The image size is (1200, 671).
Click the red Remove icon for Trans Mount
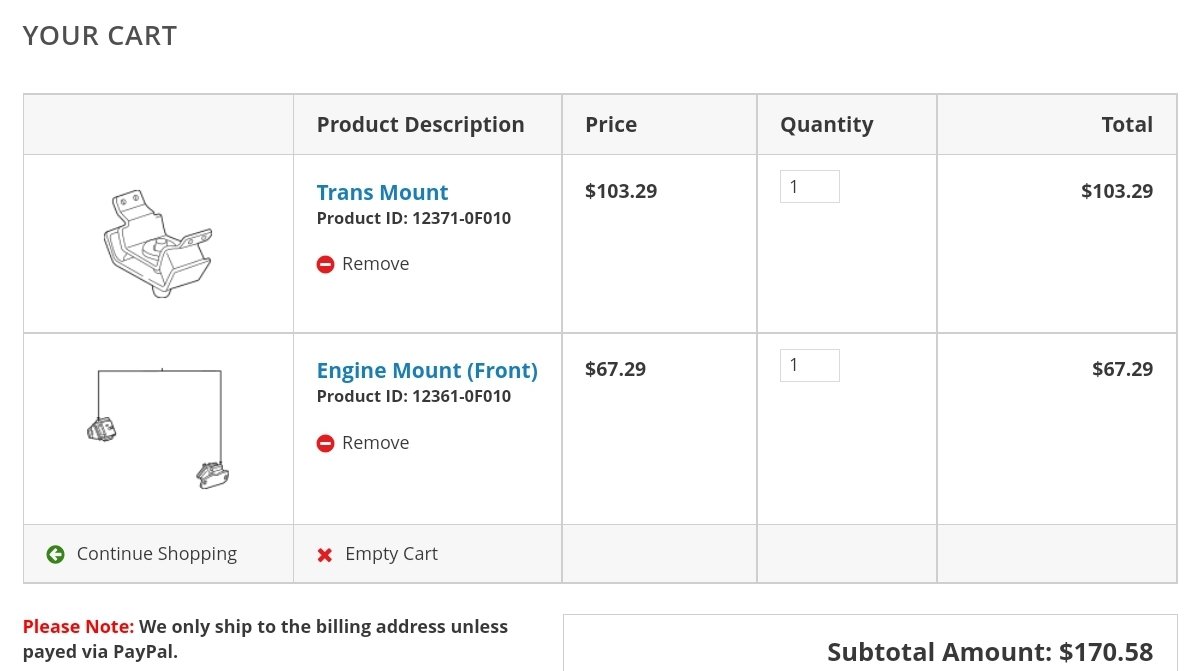(x=325, y=264)
